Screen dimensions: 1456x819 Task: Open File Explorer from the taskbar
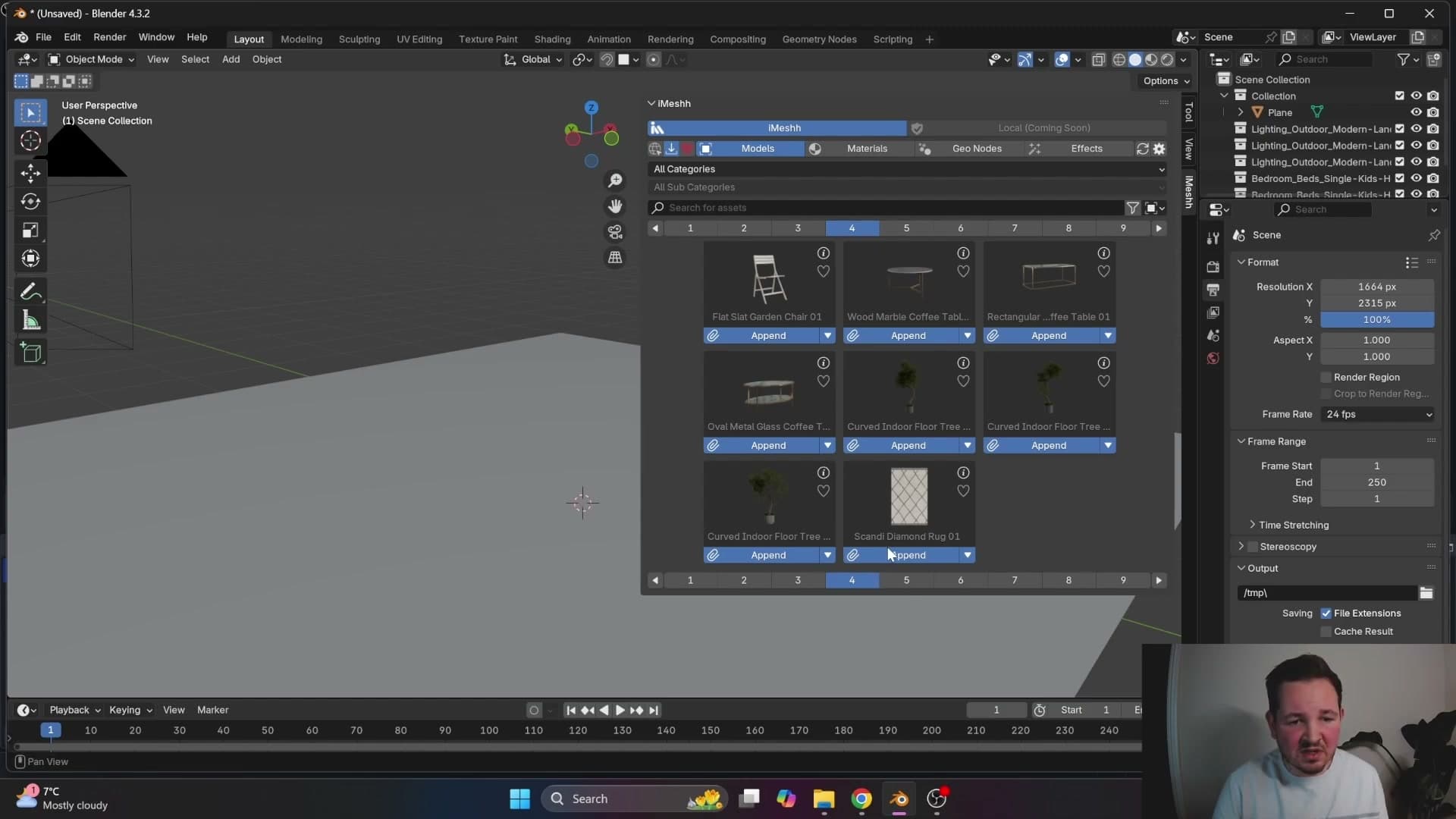[824, 799]
